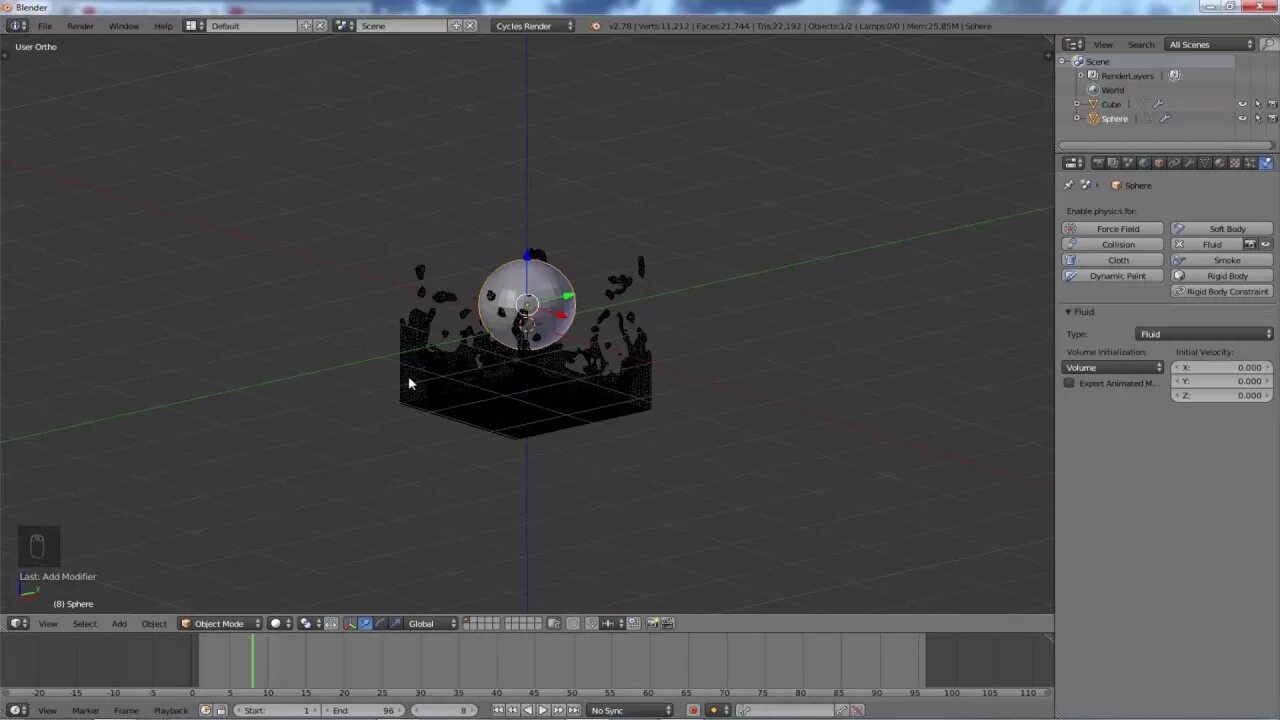Enable Smoke physics

tap(1222, 260)
